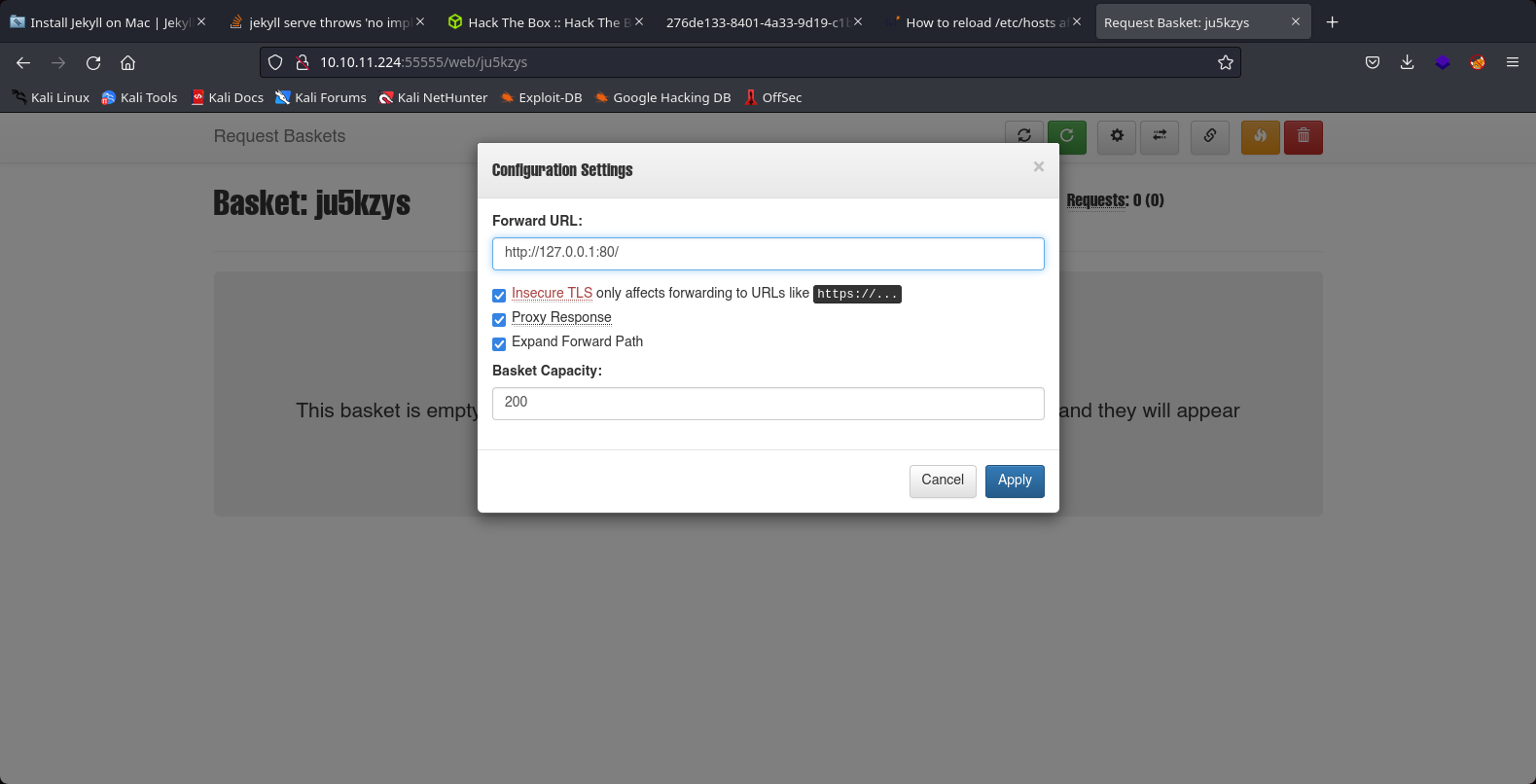Switch to How to reload /etc/hosts tab
The image size is (1536, 784).
[983, 21]
